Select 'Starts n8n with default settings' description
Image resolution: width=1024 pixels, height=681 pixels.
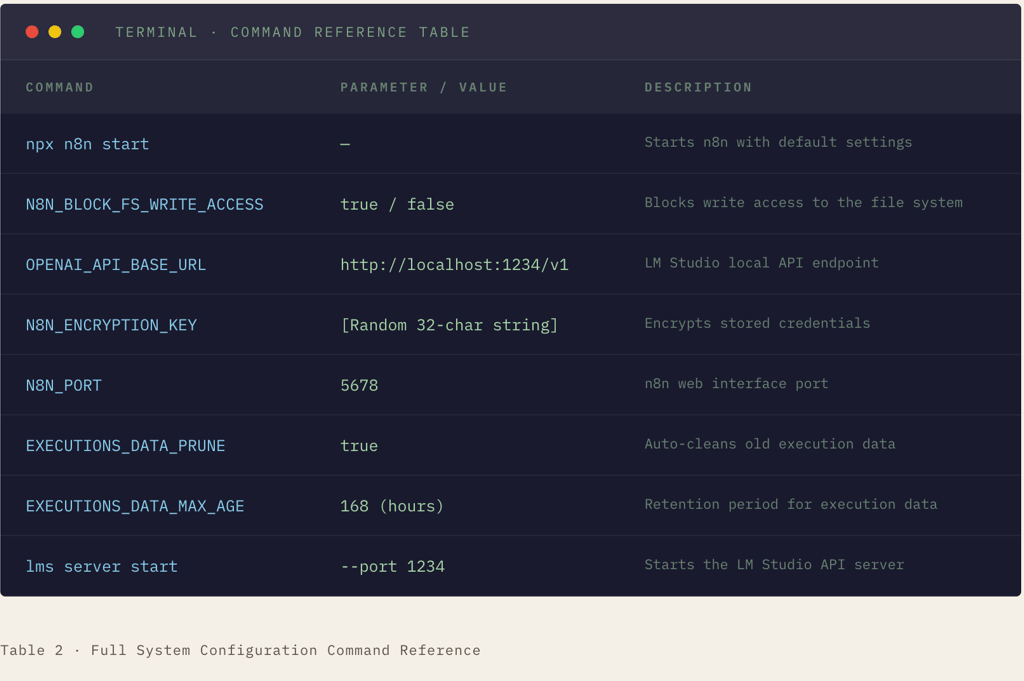[x=778, y=142]
